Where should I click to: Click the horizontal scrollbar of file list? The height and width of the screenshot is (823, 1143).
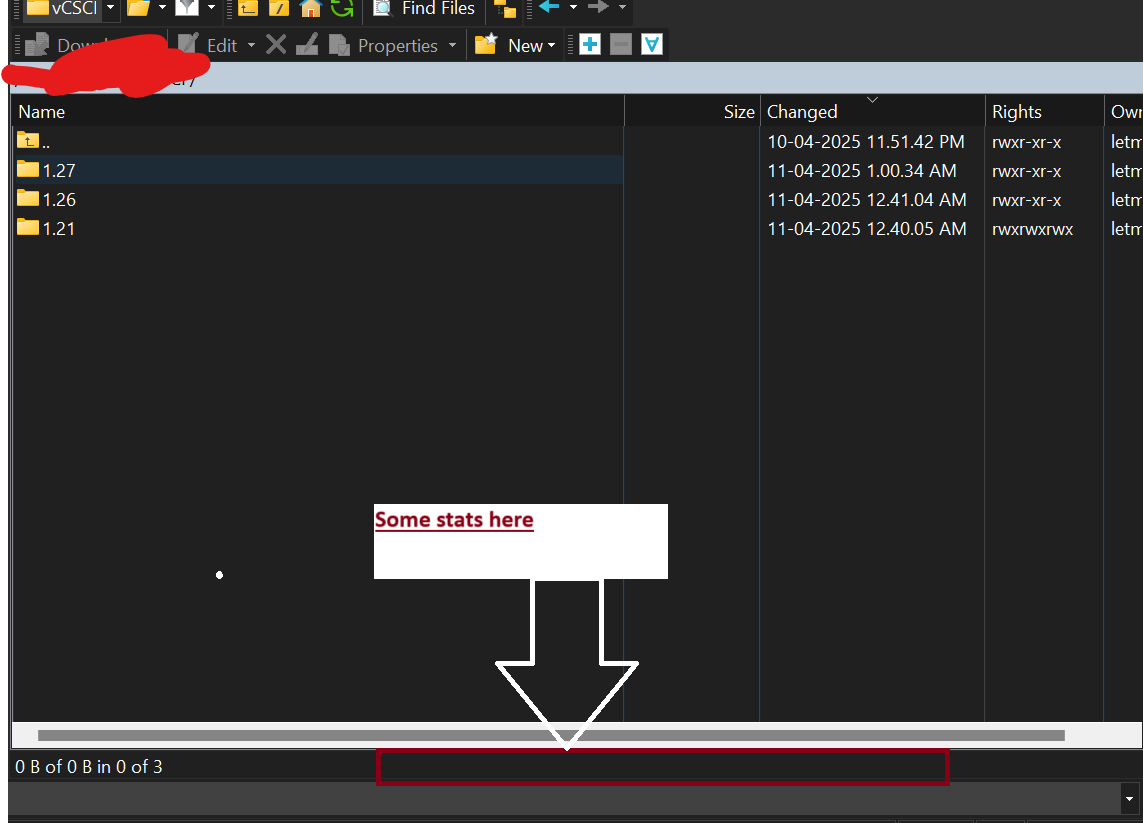550,735
